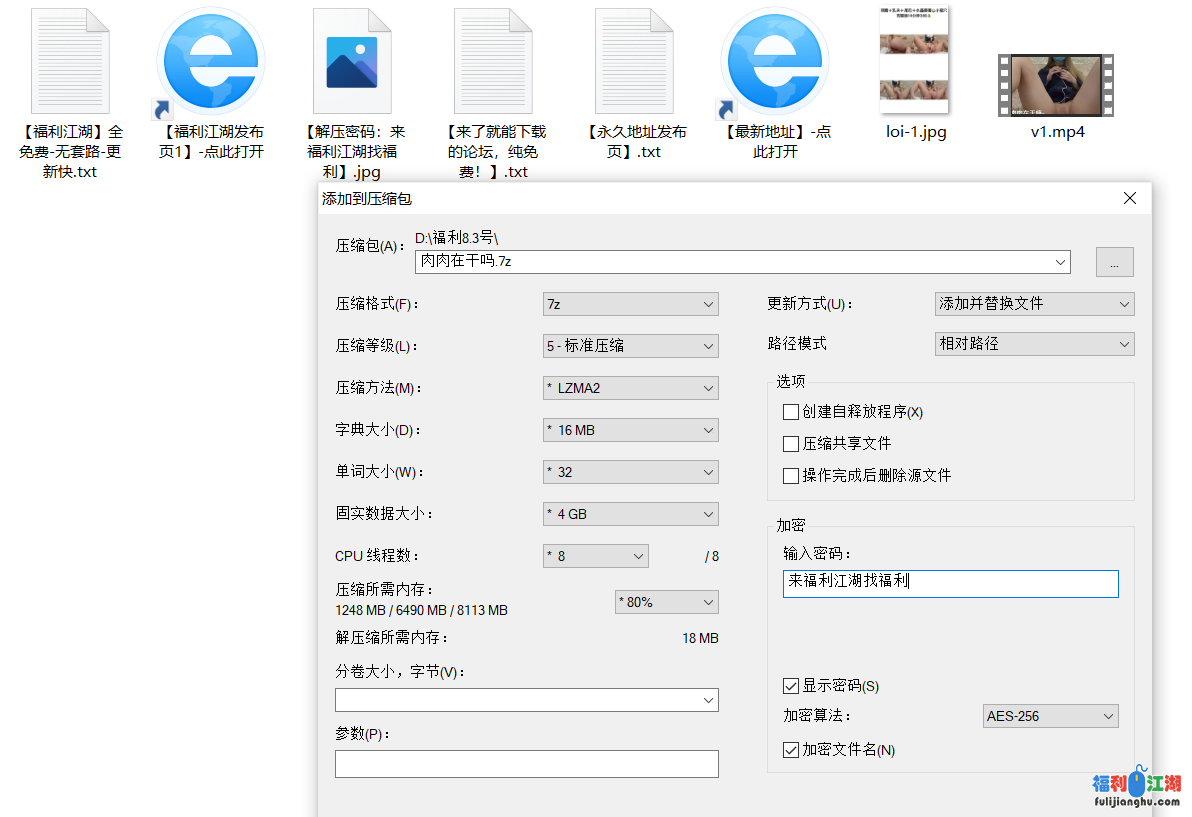Enable 操作完成后删除源文件 checkbox
Viewport: 1192px width, 817px height.
(x=791, y=476)
